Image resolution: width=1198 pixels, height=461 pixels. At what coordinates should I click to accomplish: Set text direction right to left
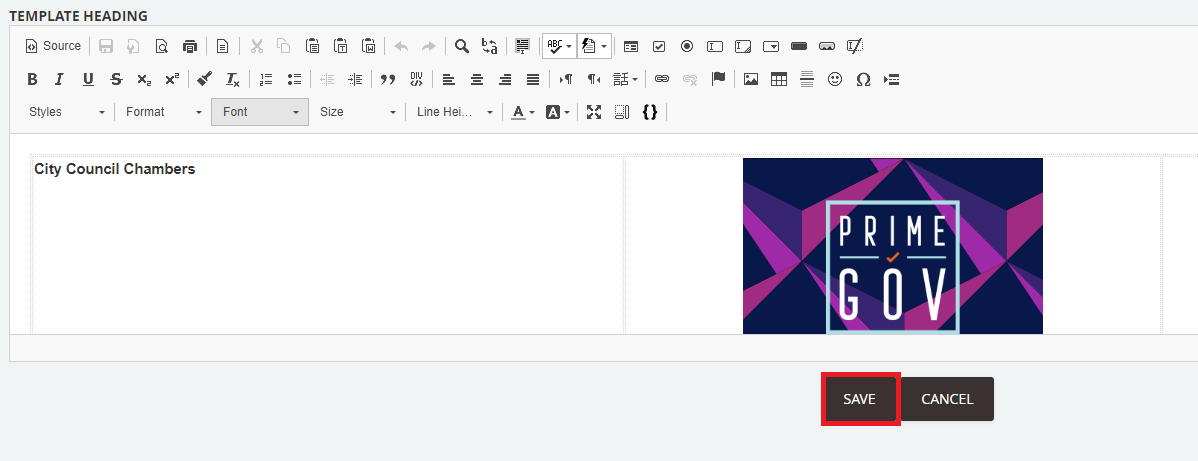[594, 79]
